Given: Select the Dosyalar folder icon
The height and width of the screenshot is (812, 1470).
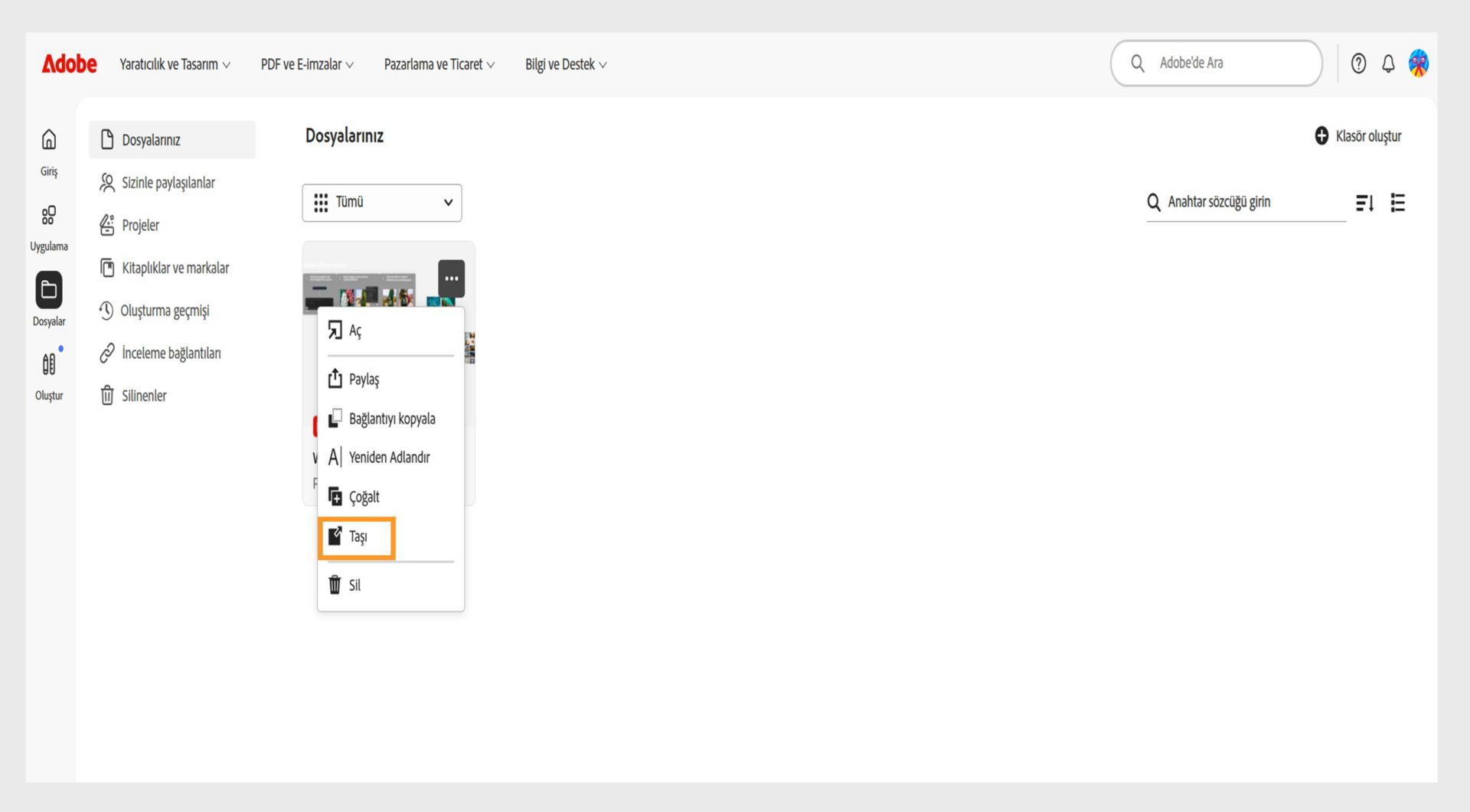Looking at the screenshot, I should (x=49, y=290).
